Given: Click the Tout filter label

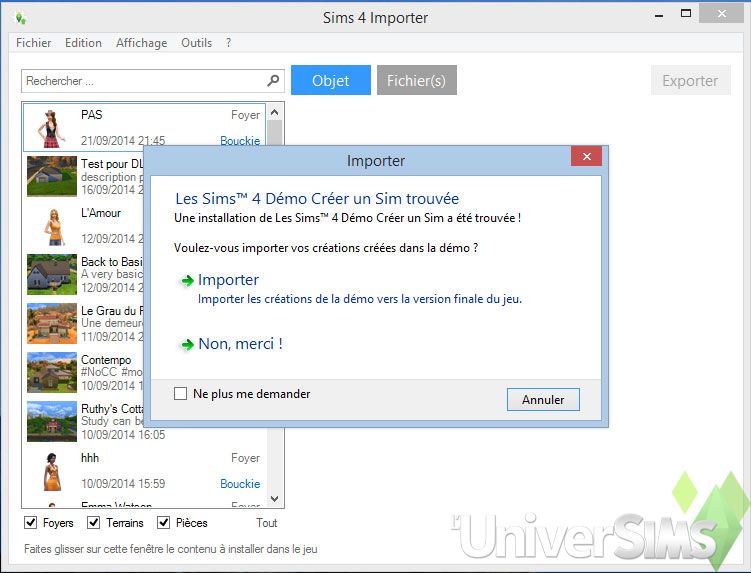Looking at the screenshot, I should pyautogui.click(x=266, y=523).
